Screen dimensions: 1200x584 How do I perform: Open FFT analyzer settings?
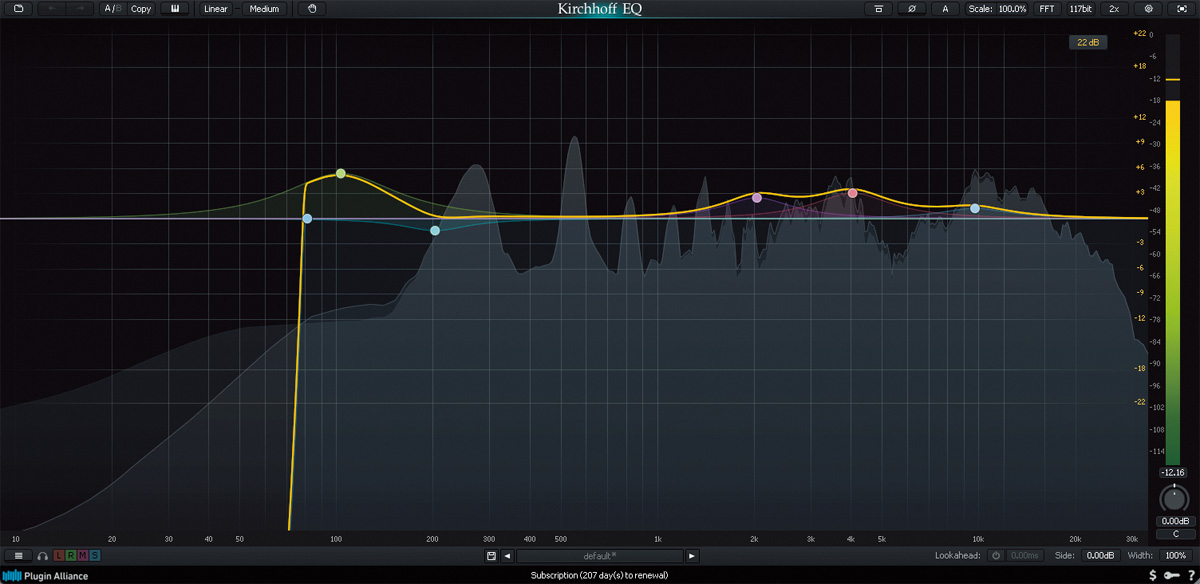(1046, 9)
